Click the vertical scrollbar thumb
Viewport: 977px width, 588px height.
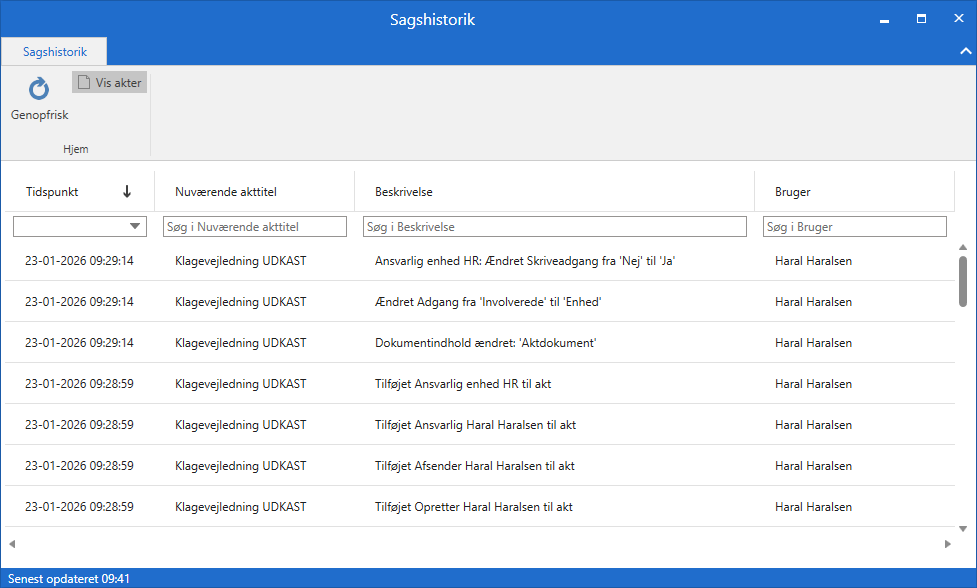[963, 282]
